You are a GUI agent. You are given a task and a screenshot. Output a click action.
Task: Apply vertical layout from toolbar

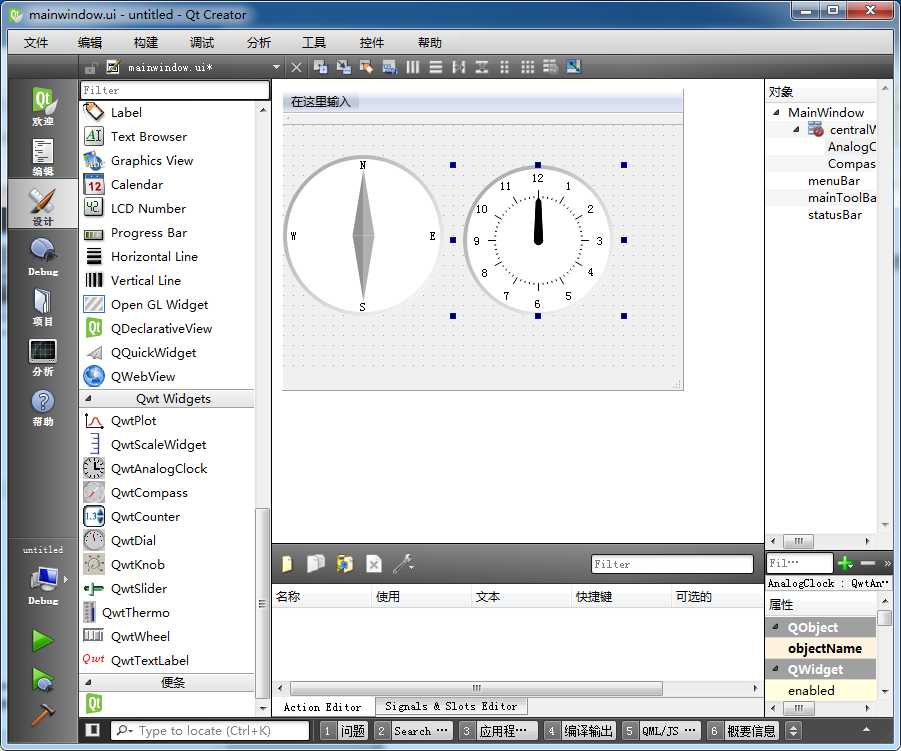tap(436, 67)
